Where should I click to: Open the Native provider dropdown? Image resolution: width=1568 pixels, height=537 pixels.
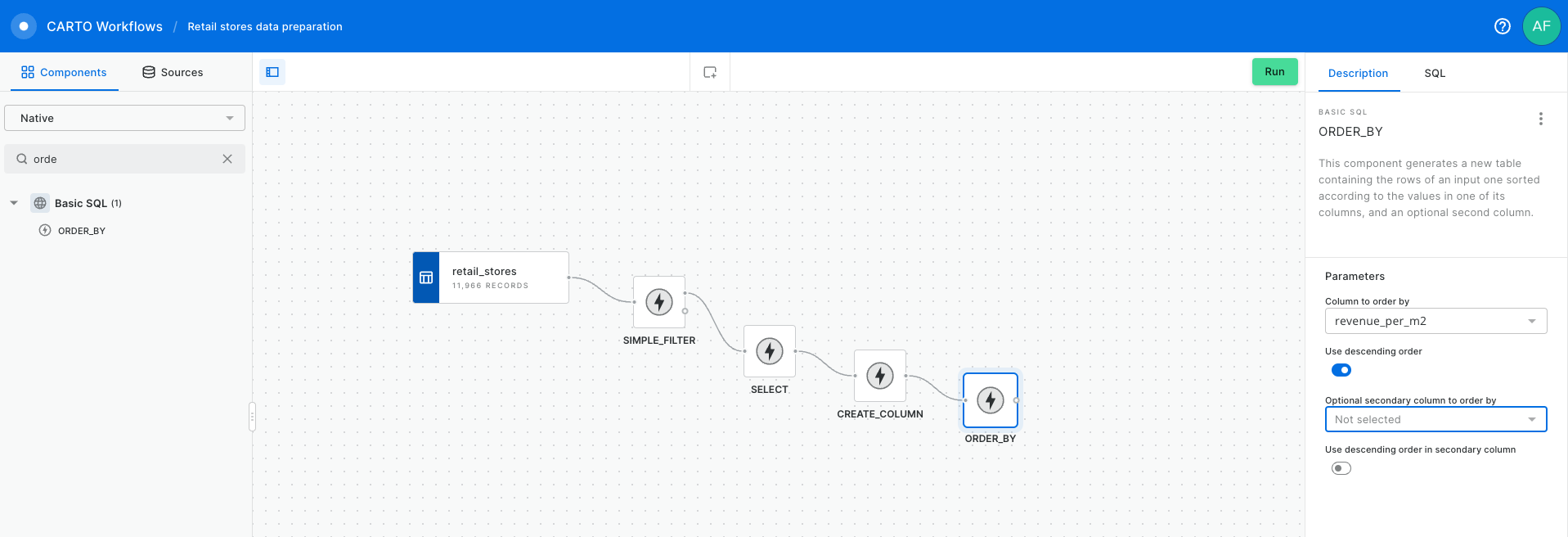(124, 118)
